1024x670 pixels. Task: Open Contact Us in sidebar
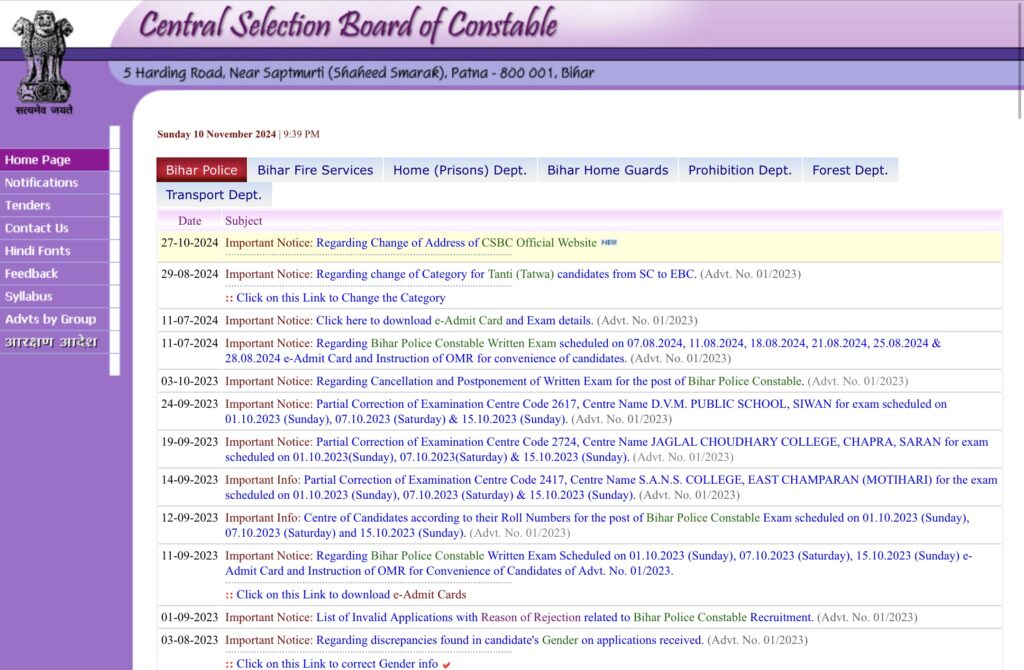click(x=55, y=229)
